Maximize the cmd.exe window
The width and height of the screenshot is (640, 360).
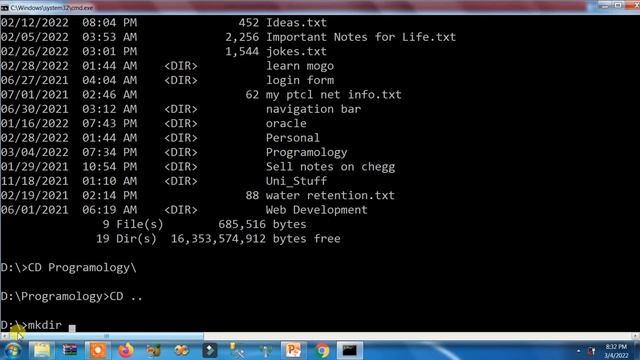(x=618, y=5)
